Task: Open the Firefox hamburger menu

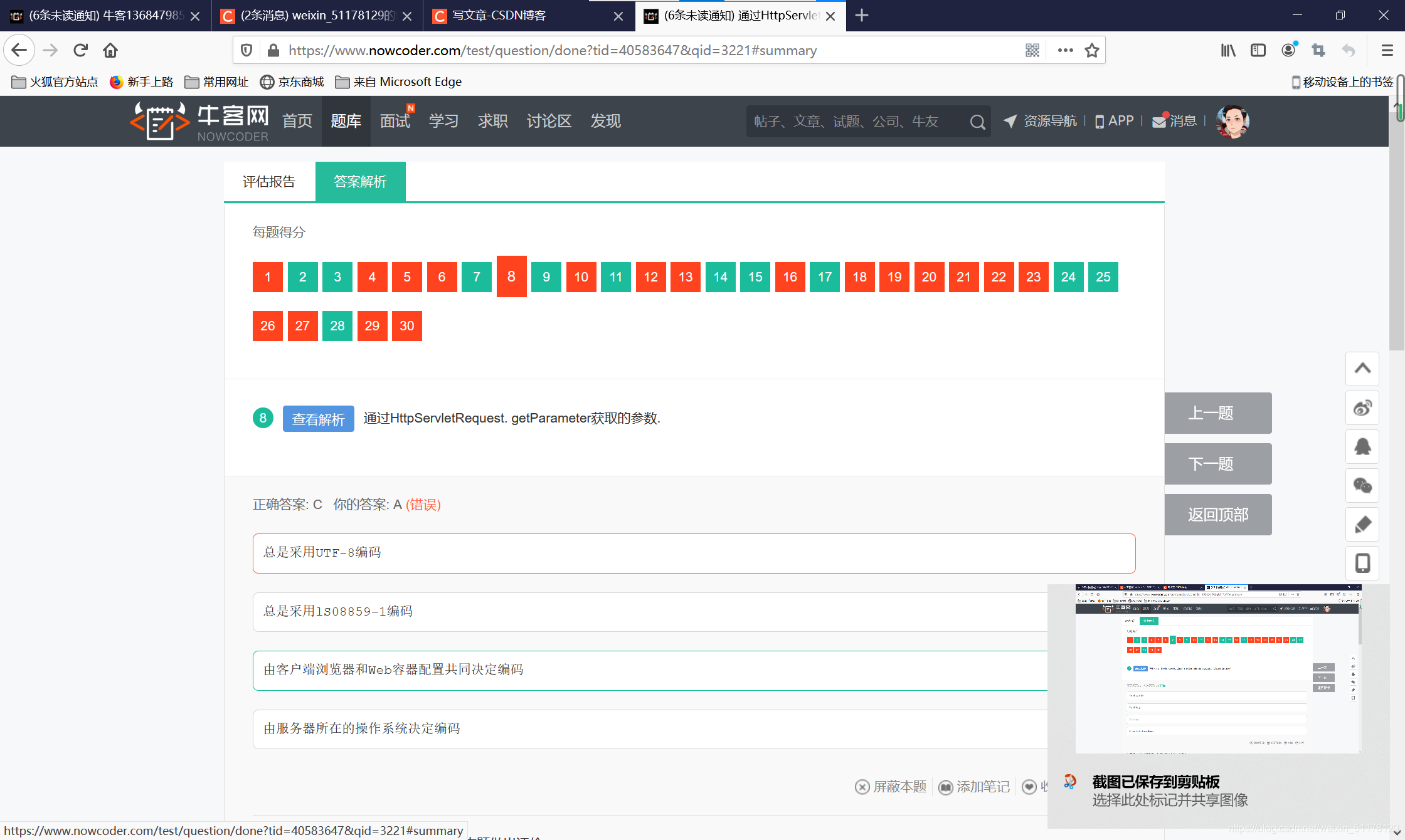Action: tap(1387, 50)
